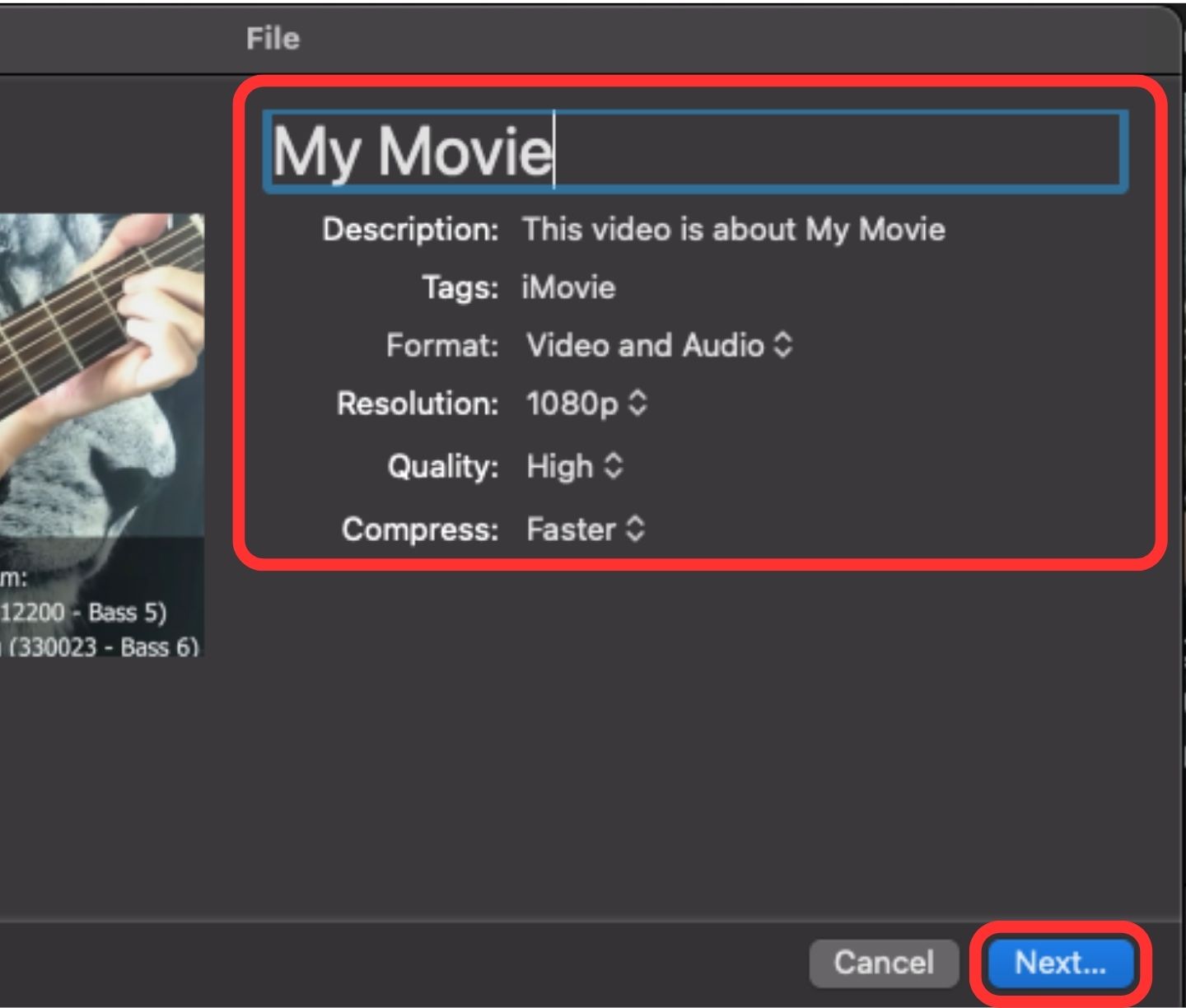Open the Resolution dropdown showing 1080p
1186x1008 pixels.
[586, 404]
